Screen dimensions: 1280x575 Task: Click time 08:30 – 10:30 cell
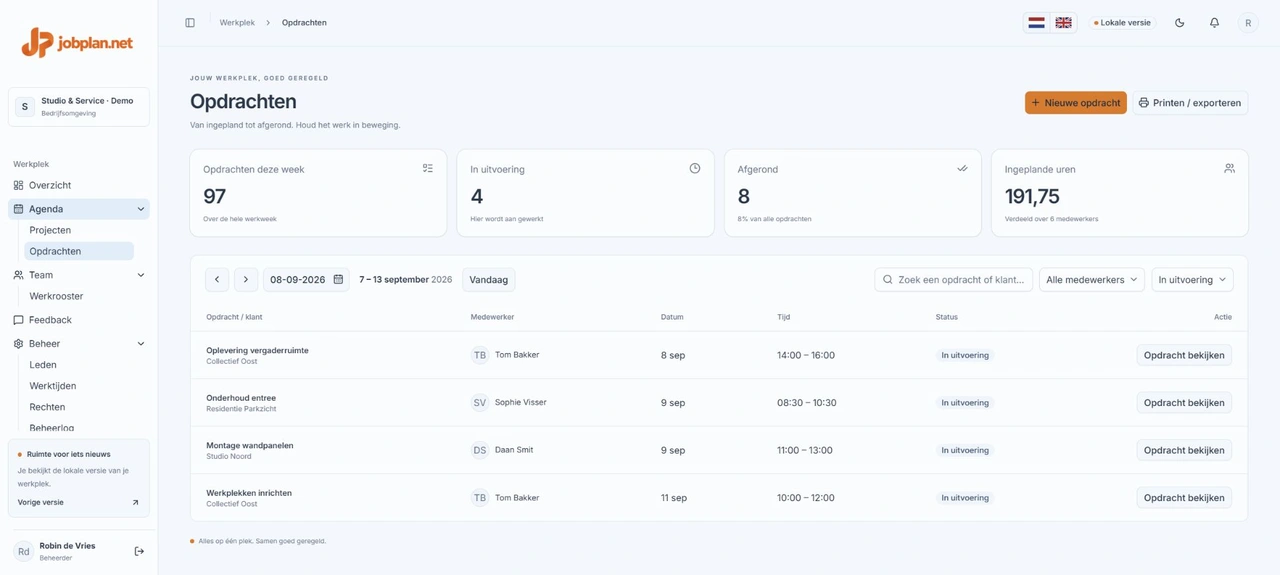point(807,403)
